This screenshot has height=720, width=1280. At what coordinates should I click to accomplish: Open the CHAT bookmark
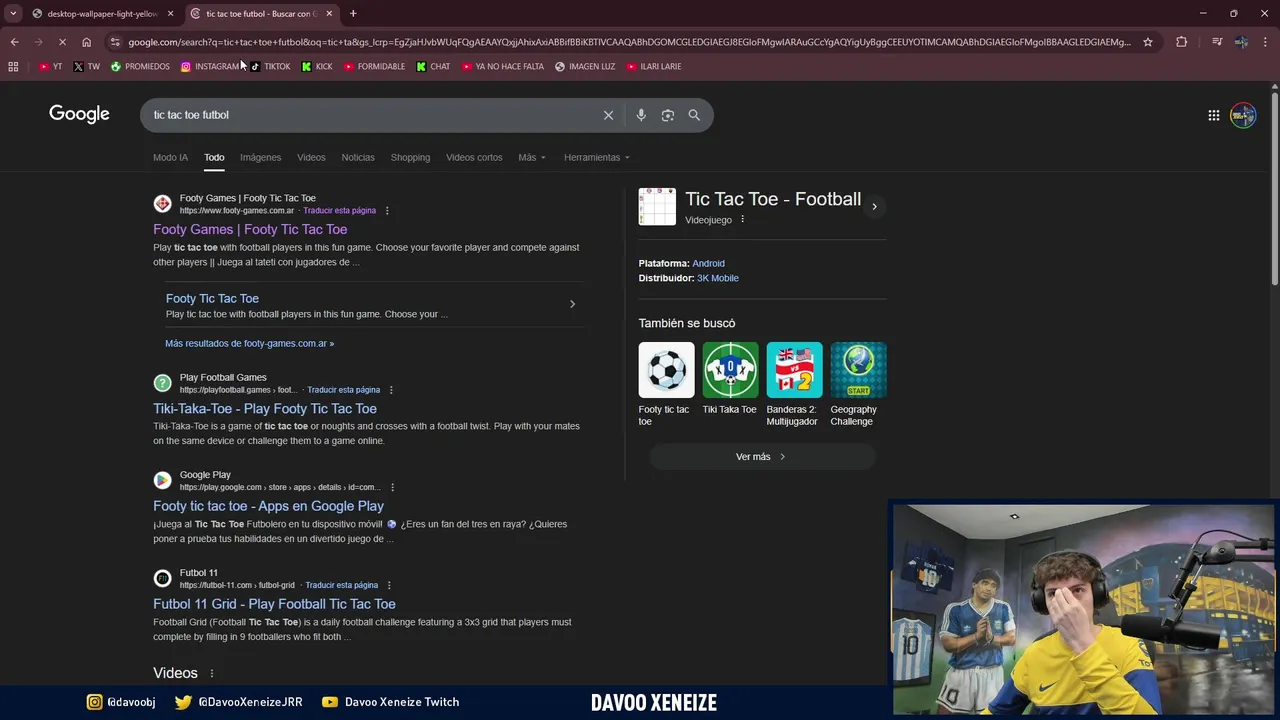[x=434, y=67]
